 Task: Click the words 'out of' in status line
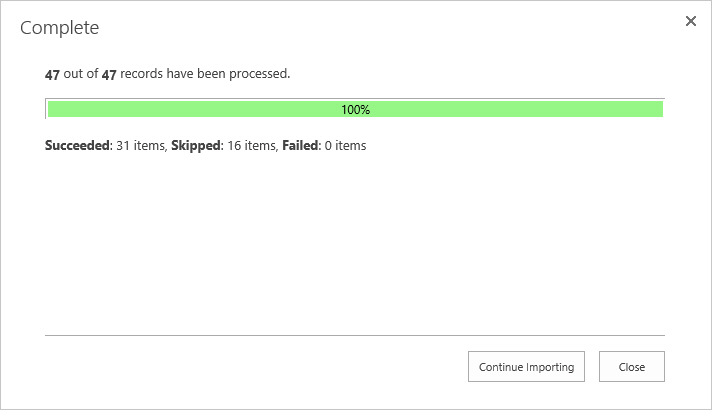[x=81, y=74]
